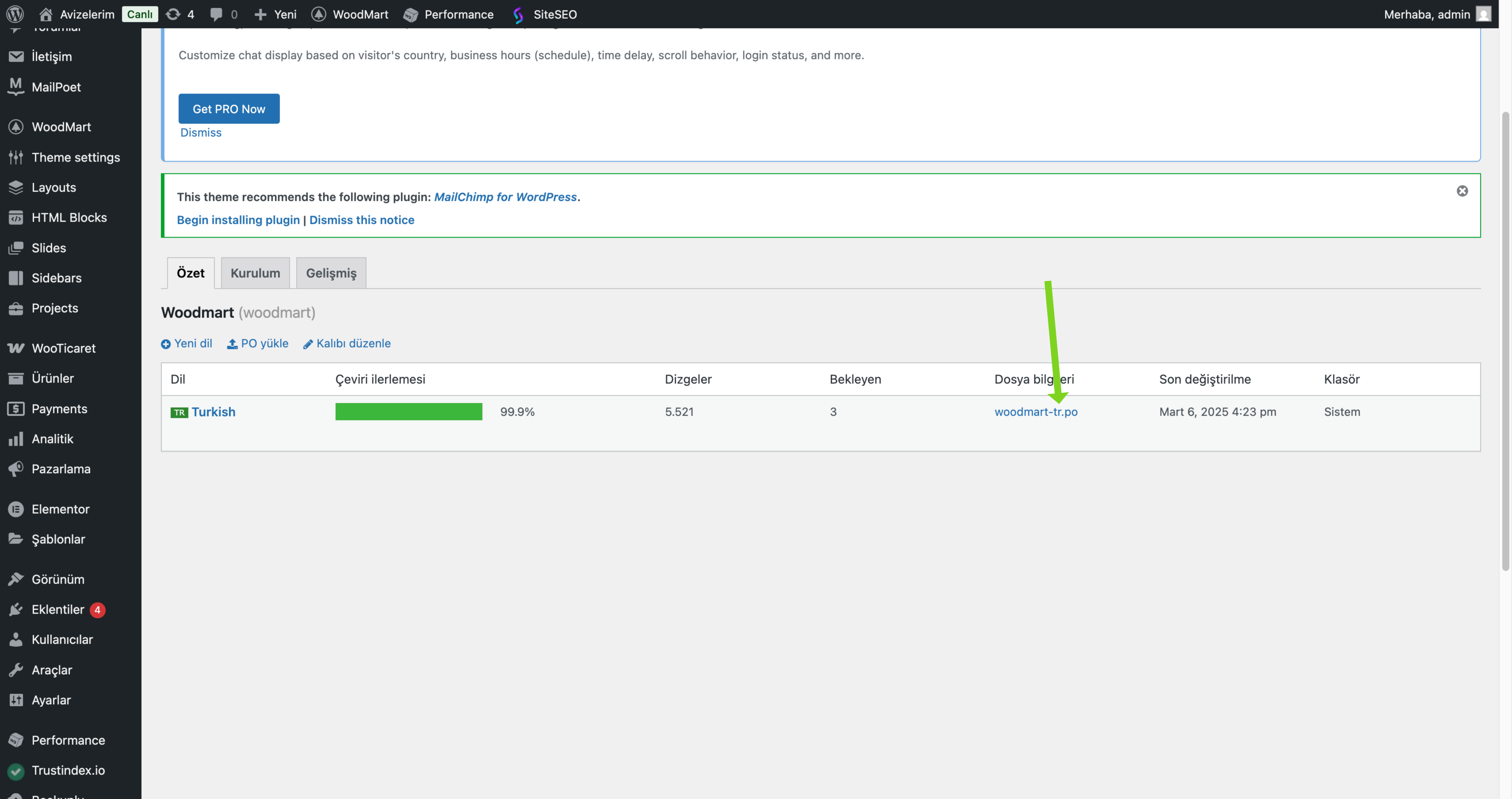
Task: Open the Performance cube icon in admin bar
Action: [411, 14]
